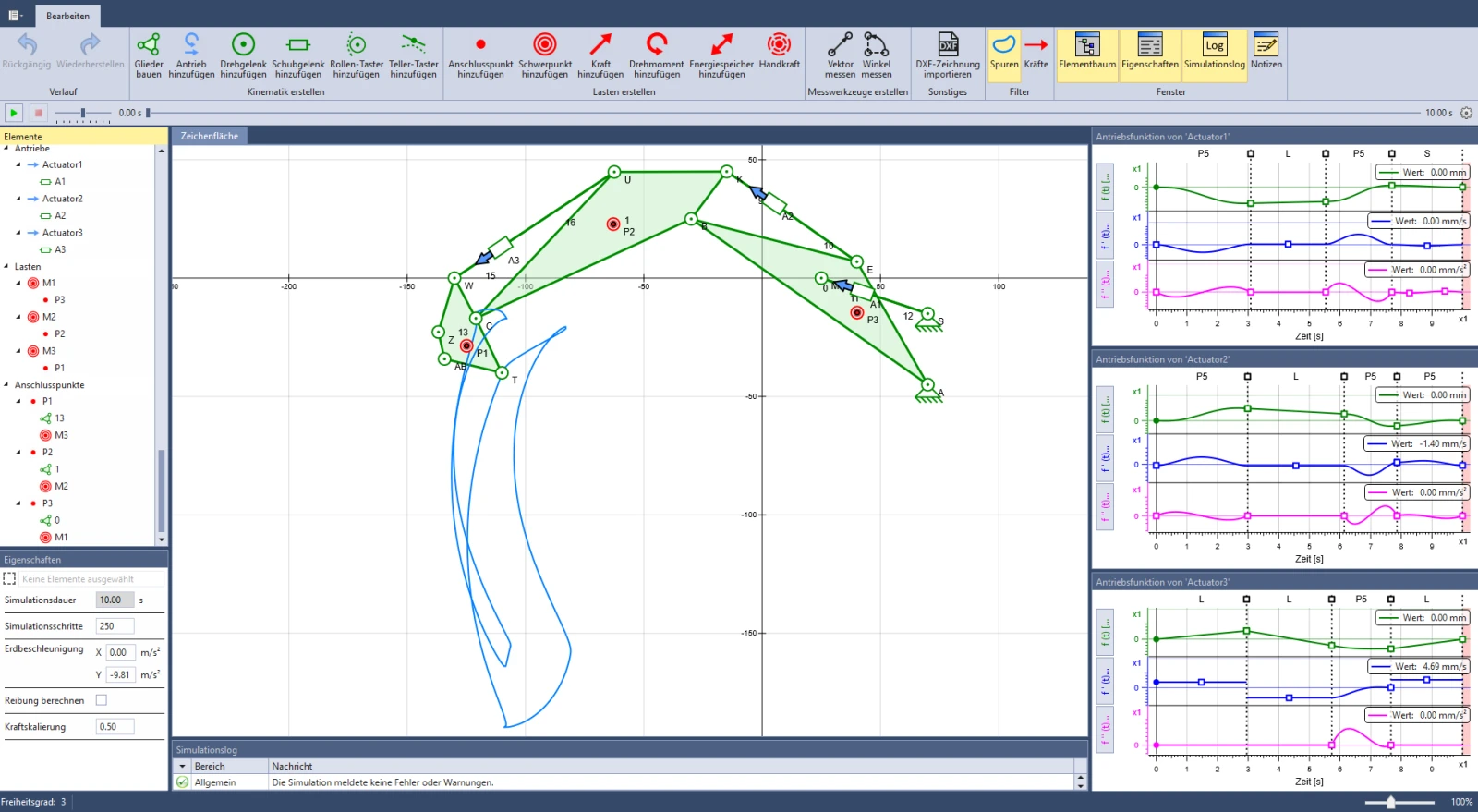Select the Zeichenfläche tab
This screenshot has height=812, width=1478.
210,136
